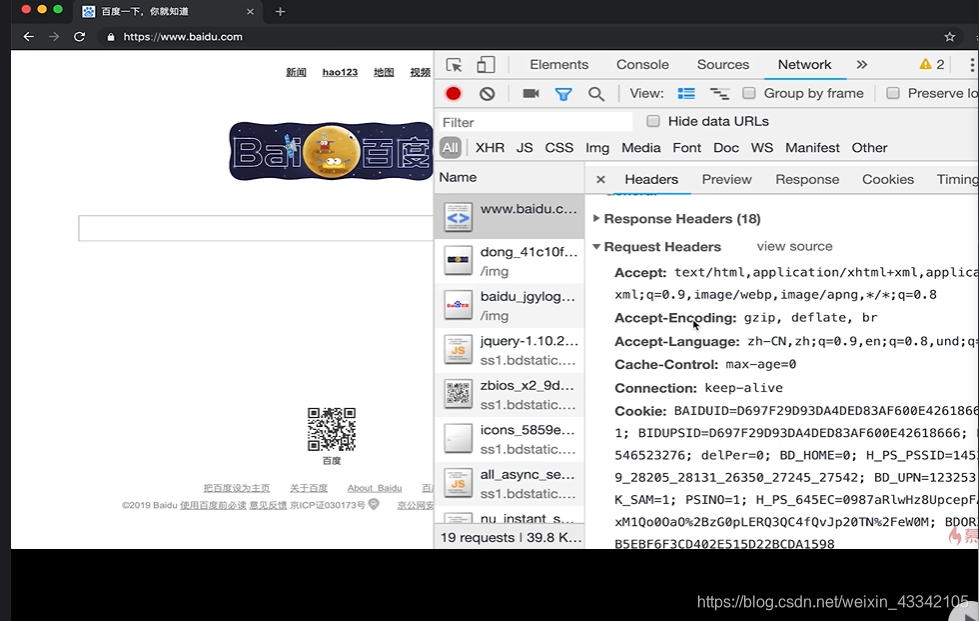Switch to the Cookies detail tab

888,180
